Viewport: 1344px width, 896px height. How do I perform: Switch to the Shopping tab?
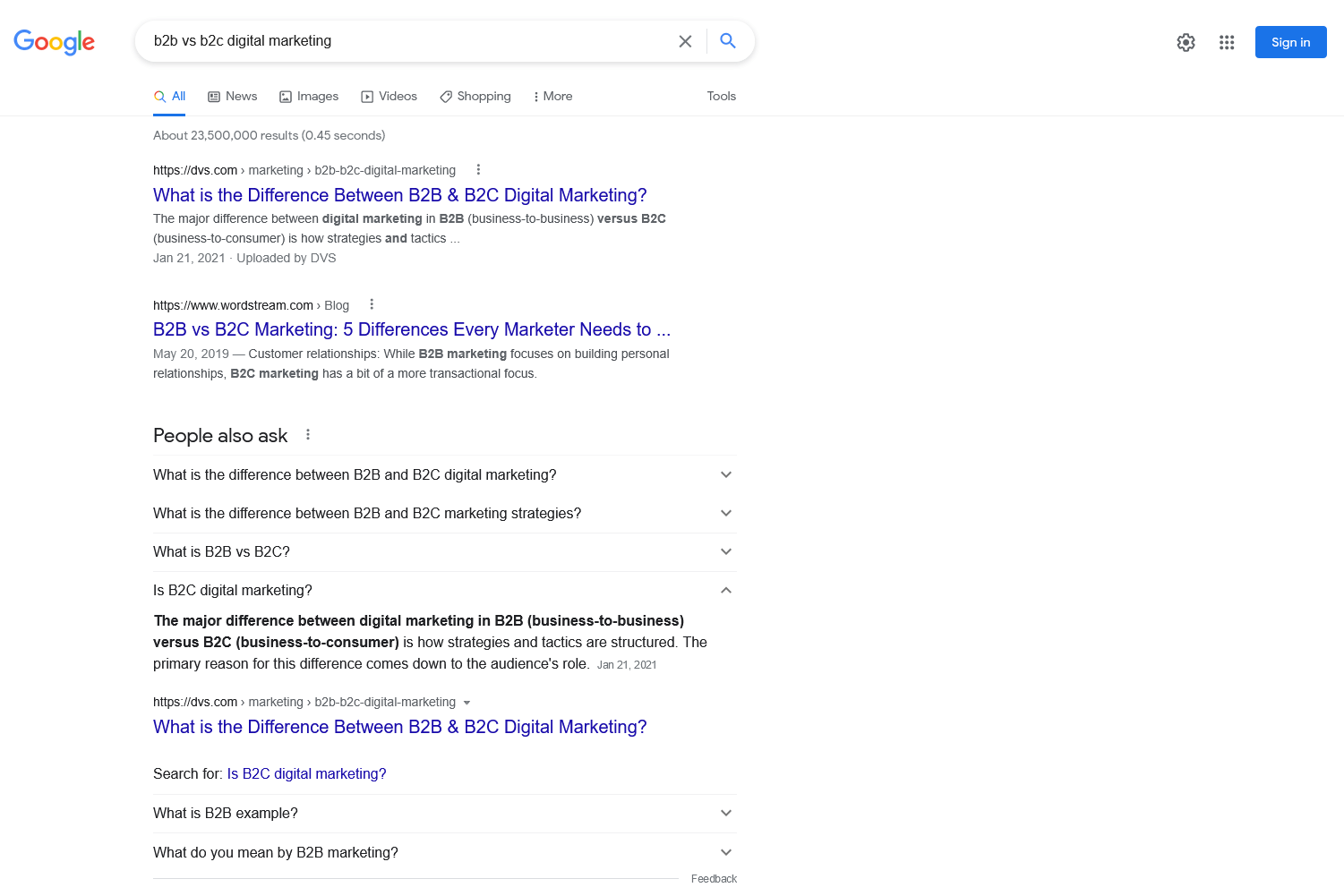(x=475, y=97)
